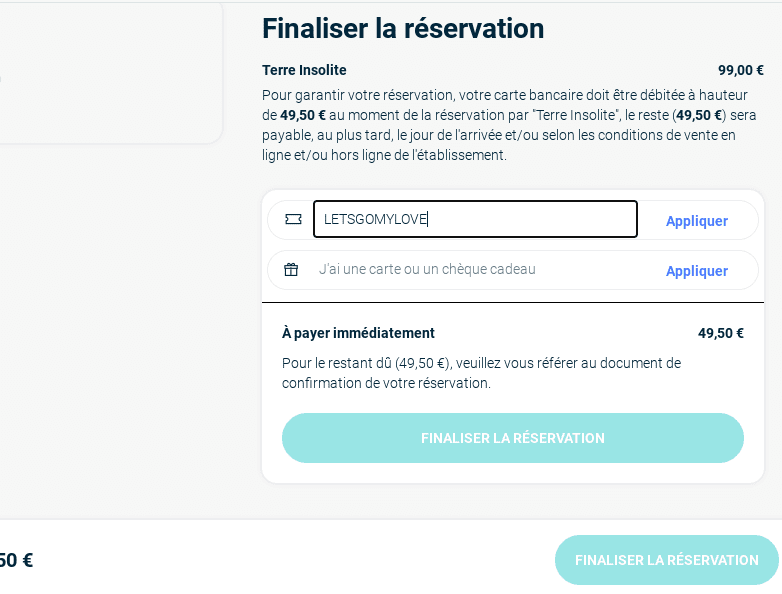Click the À payer immédiatement label
782x594 pixels.
click(x=358, y=333)
